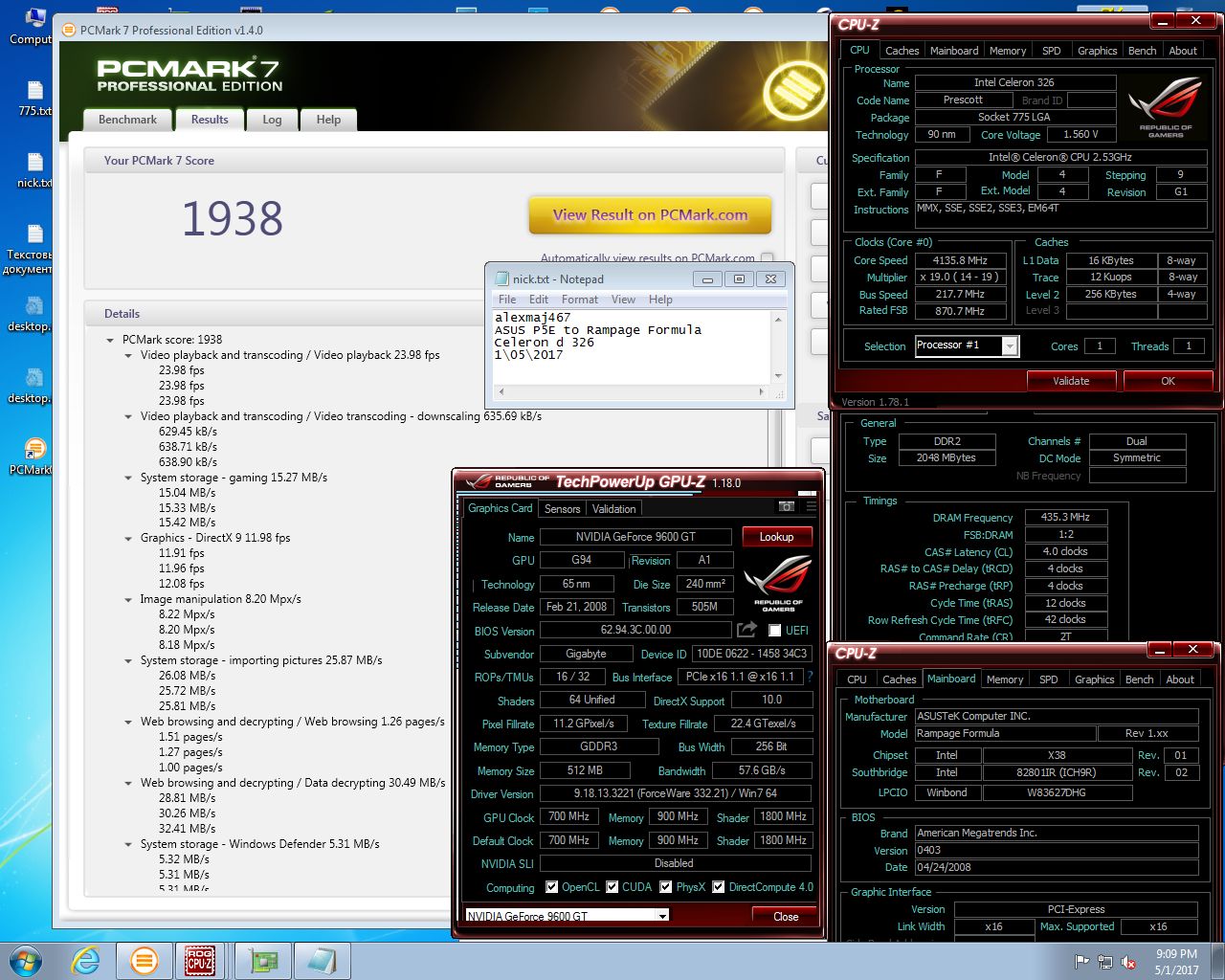Toggle the CUDA checkbox in GPU-Z
Screen dimensions: 1225x980
612,887
